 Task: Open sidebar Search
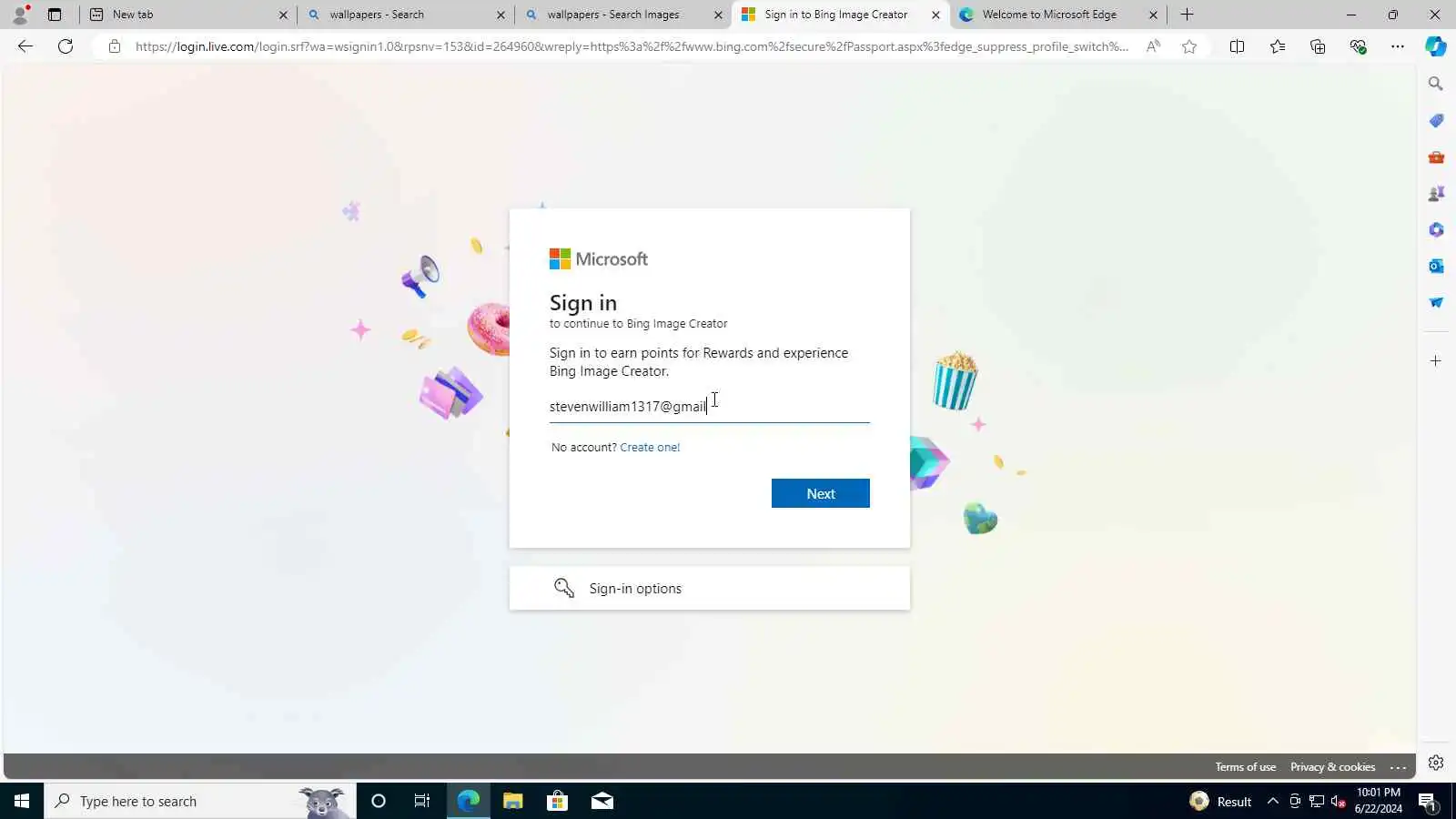click(x=1436, y=84)
